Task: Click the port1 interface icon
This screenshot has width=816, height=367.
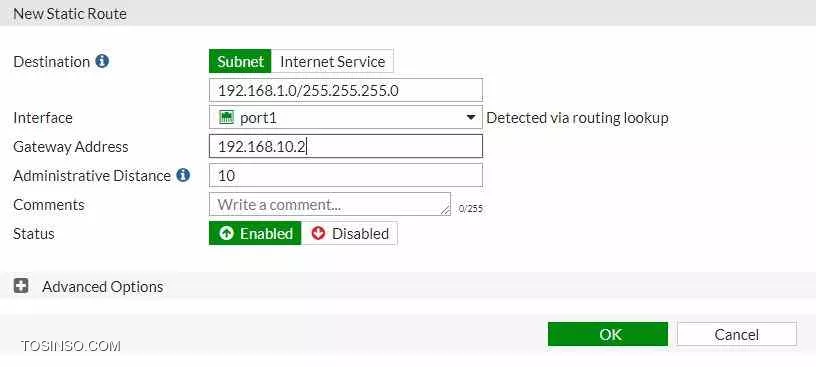Action: tap(226, 118)
